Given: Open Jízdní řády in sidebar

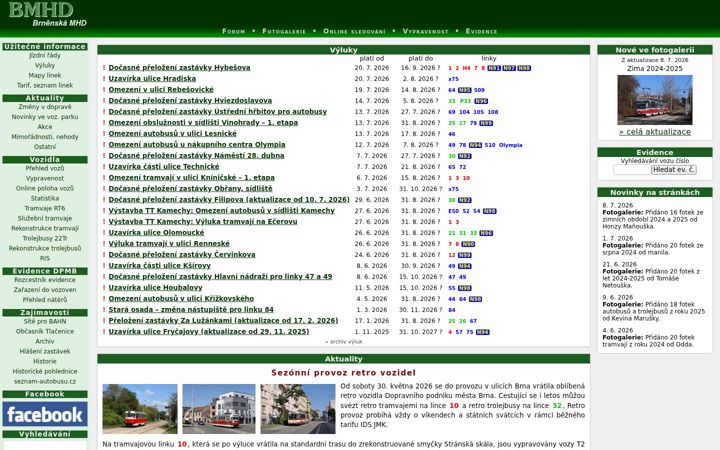Looking at the screenshot, I should click(45, 55).
